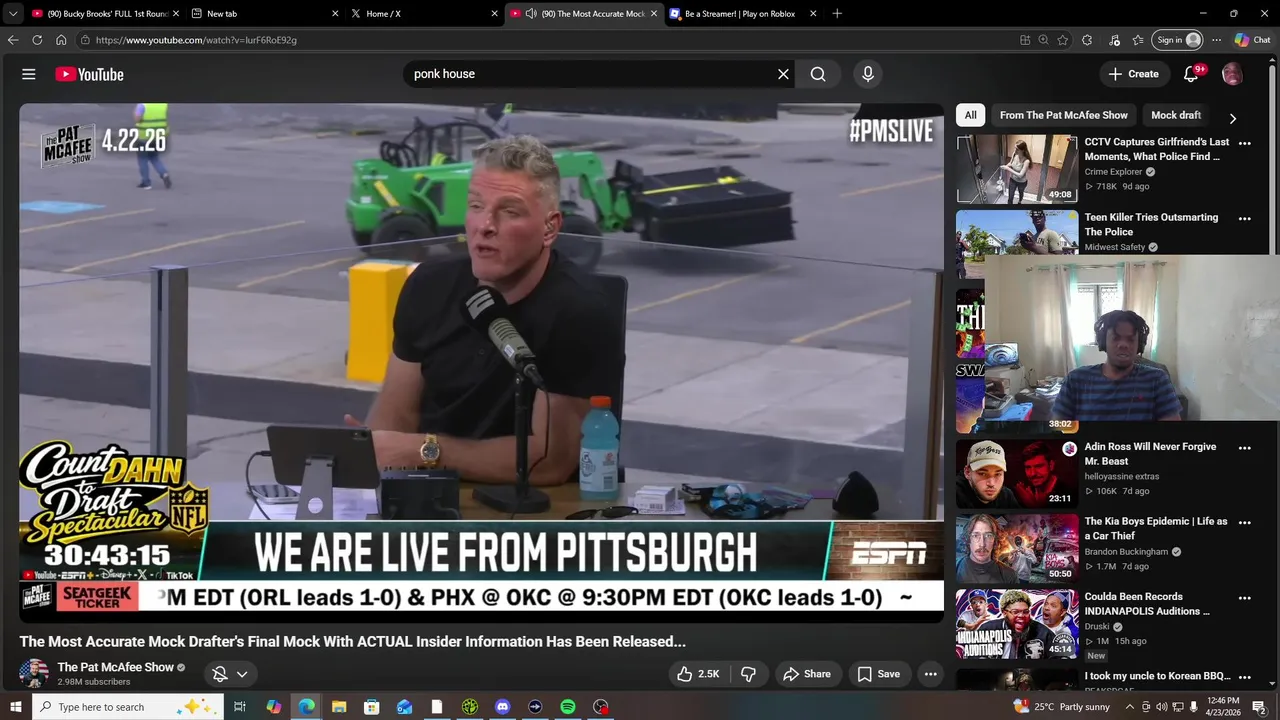
Task: Open The Pat McAfee Show channel avatar
Action: point(34,674)
